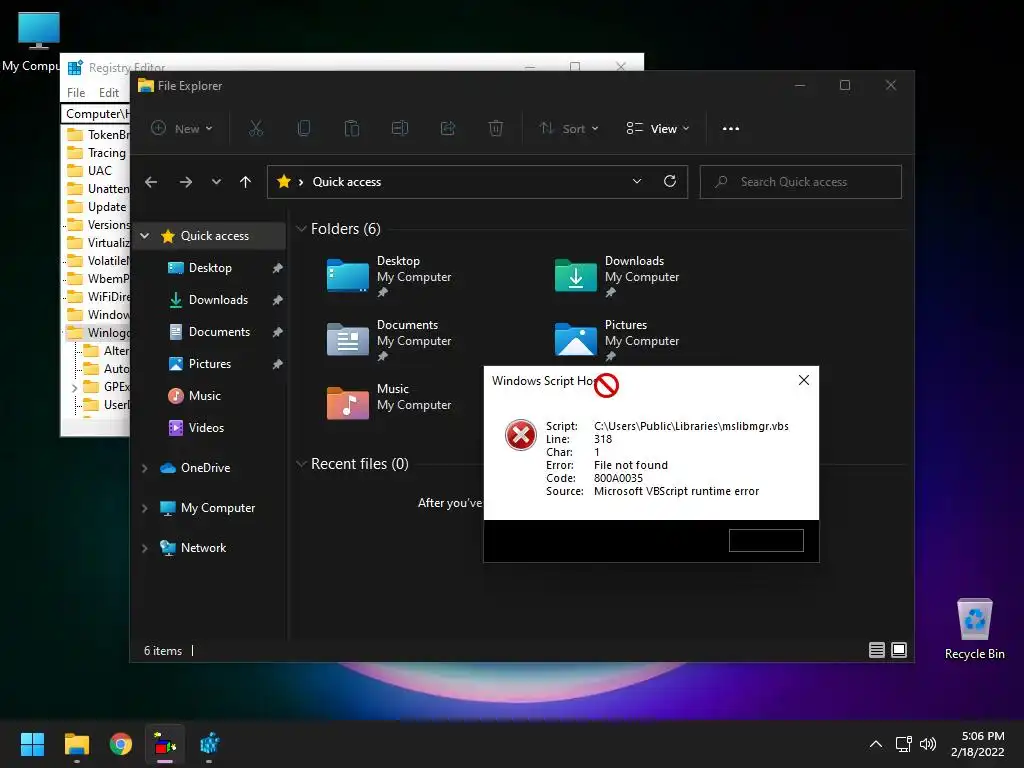Show hidden icons tray chevron
The height and width of the screenshot is (768, 1024).
(x=876, y=744)
